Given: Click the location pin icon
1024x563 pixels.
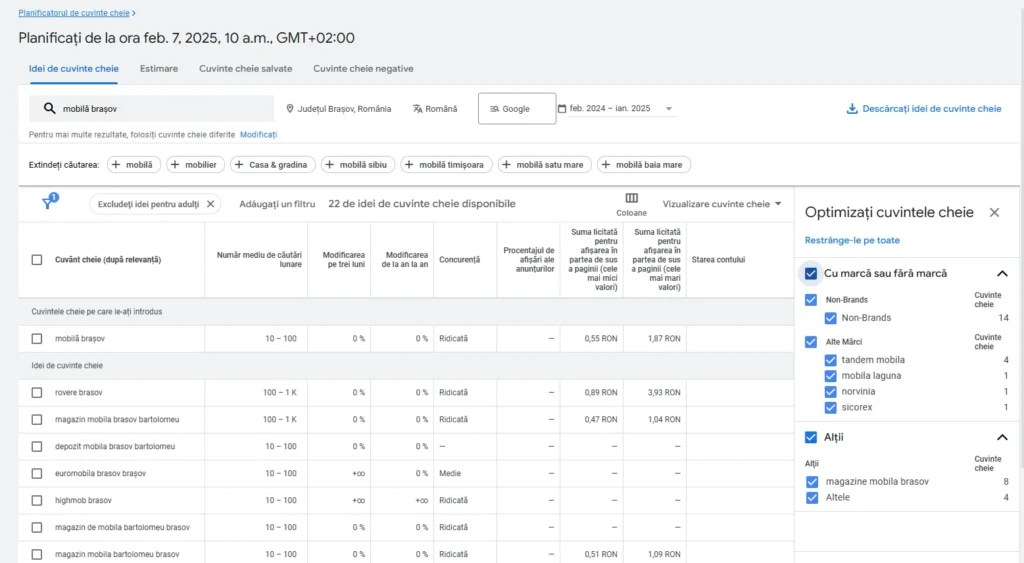Looking at the screenshot, I should [x=290, y=109].
